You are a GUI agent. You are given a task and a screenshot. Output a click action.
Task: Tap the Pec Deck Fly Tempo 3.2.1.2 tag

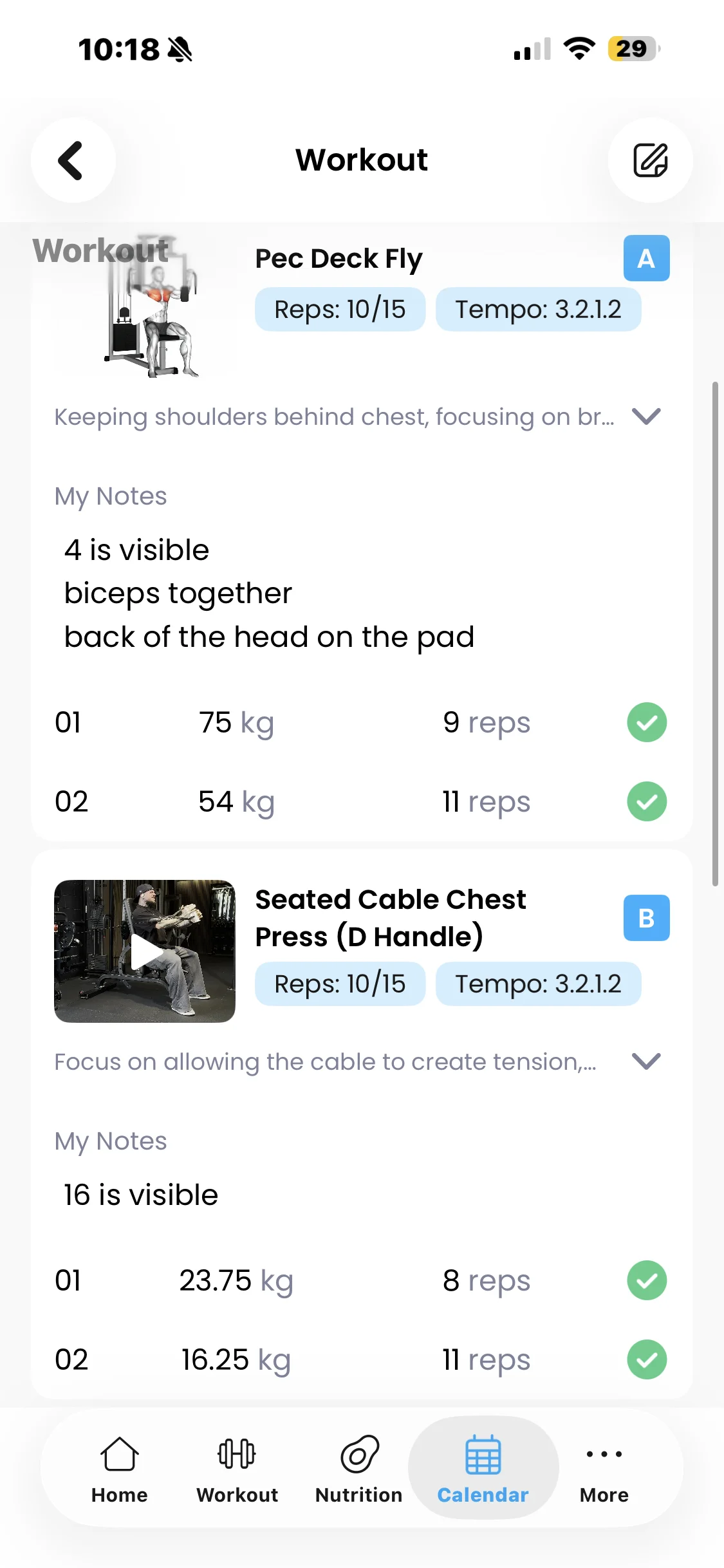pyautogui.click(x=538, y=309)
